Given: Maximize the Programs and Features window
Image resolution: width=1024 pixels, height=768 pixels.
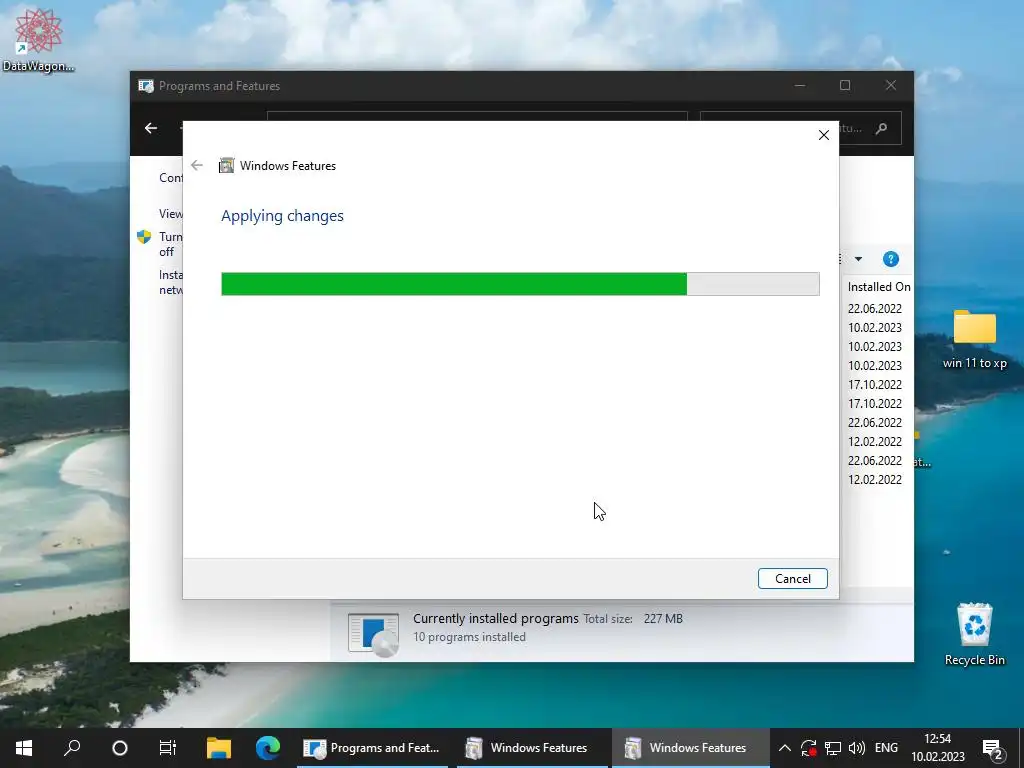Looking at the screenshot, I should 844,86.
